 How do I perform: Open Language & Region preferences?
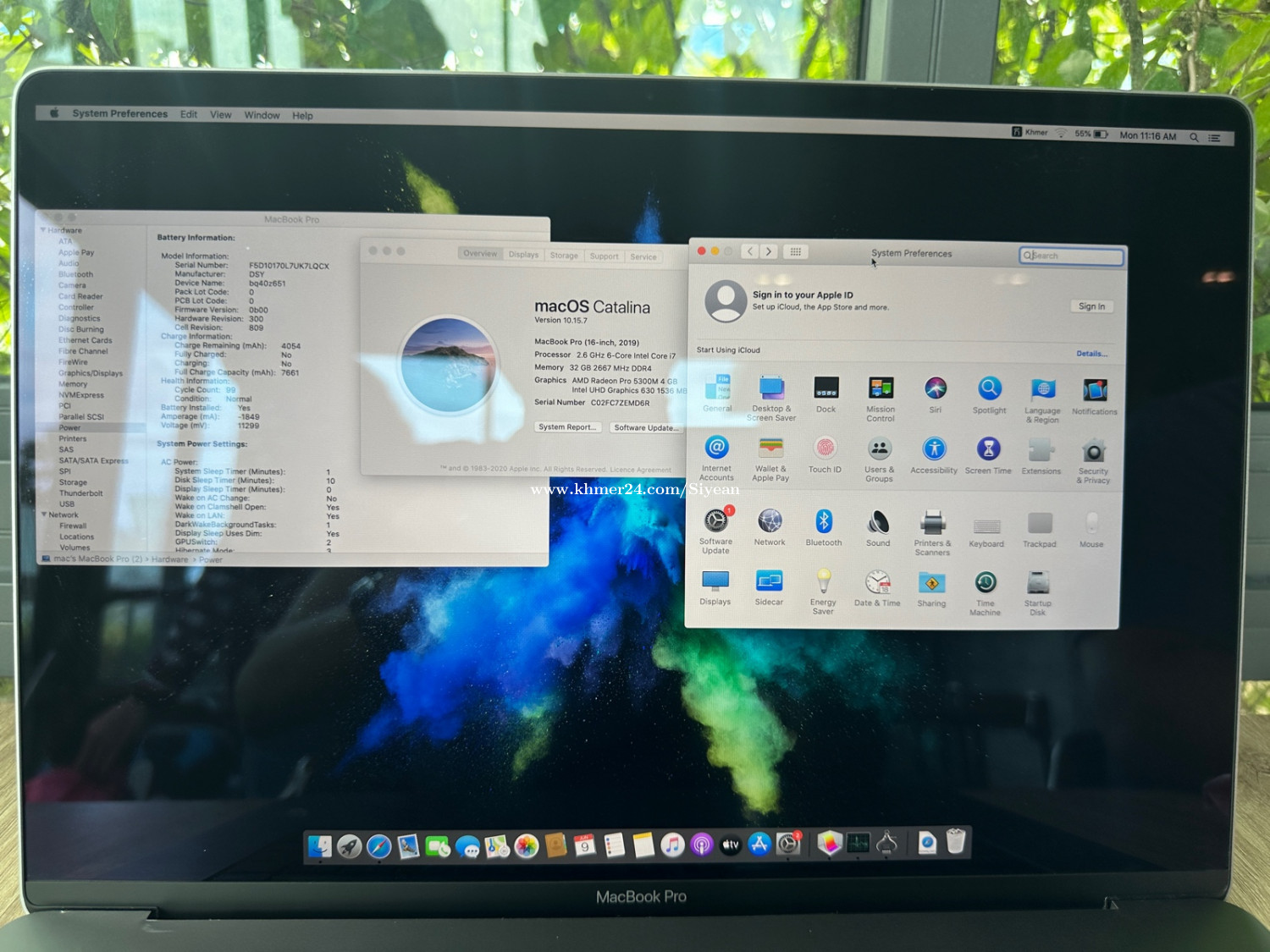[x=1042, y=399]
